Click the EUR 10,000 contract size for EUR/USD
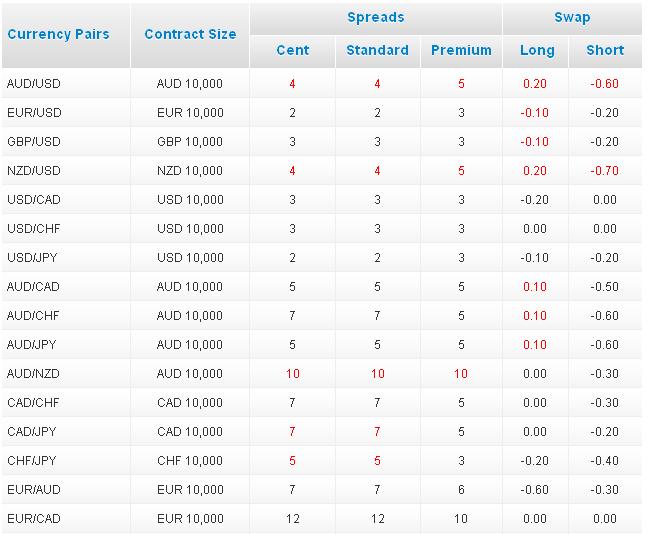This screenshot has width=653, height=535. 190,113
